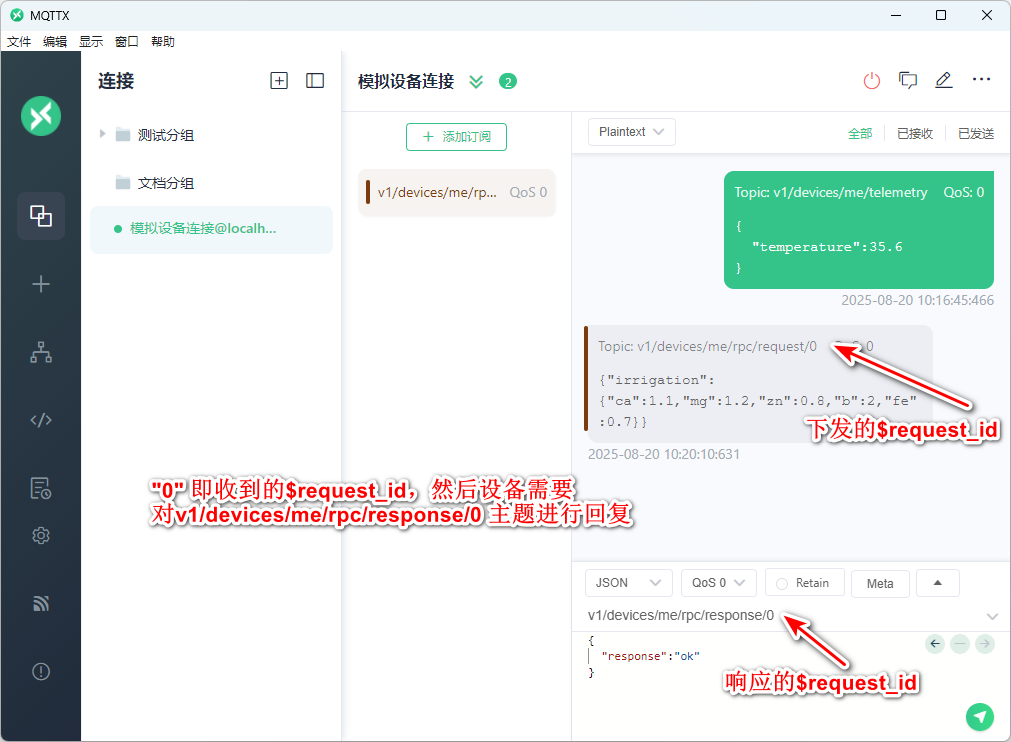
Task: Open the JSON payload format dropdown
Action: click(x=628, y=583)
